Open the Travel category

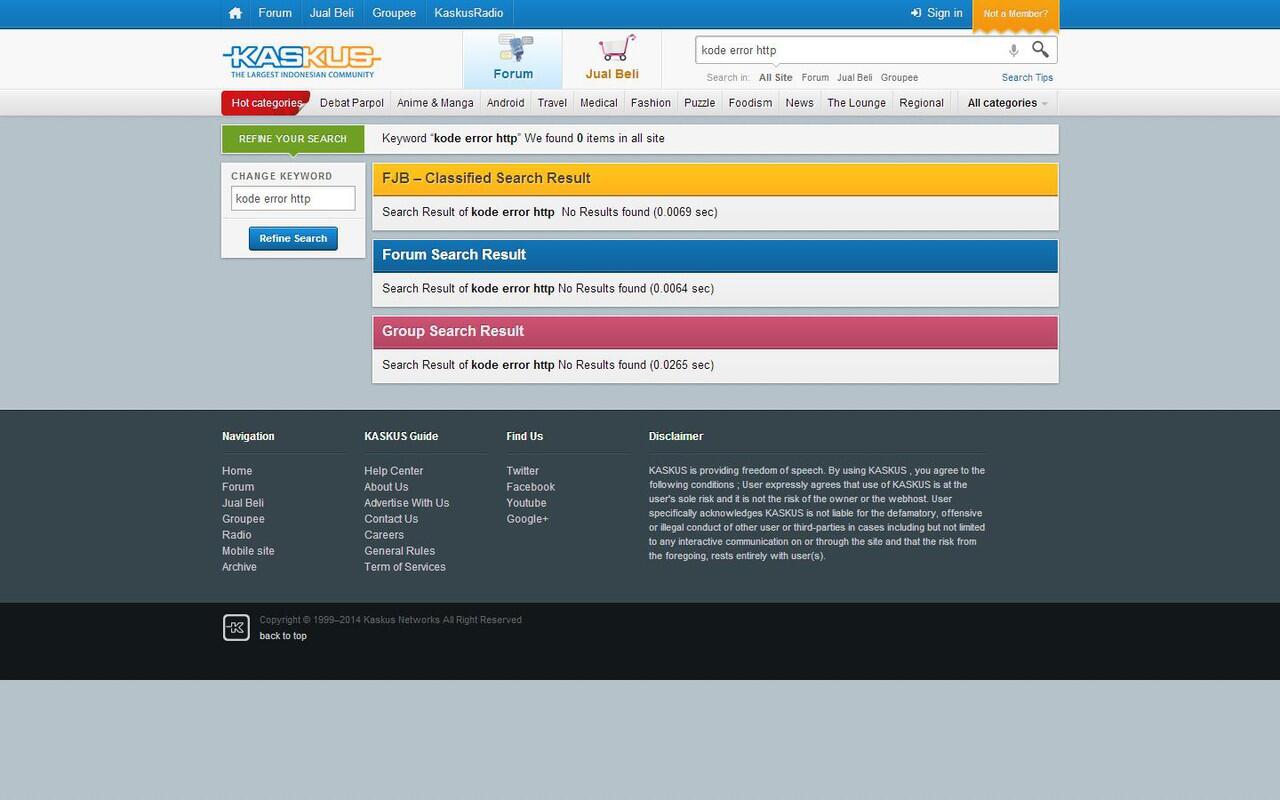[x=552, y=103]
